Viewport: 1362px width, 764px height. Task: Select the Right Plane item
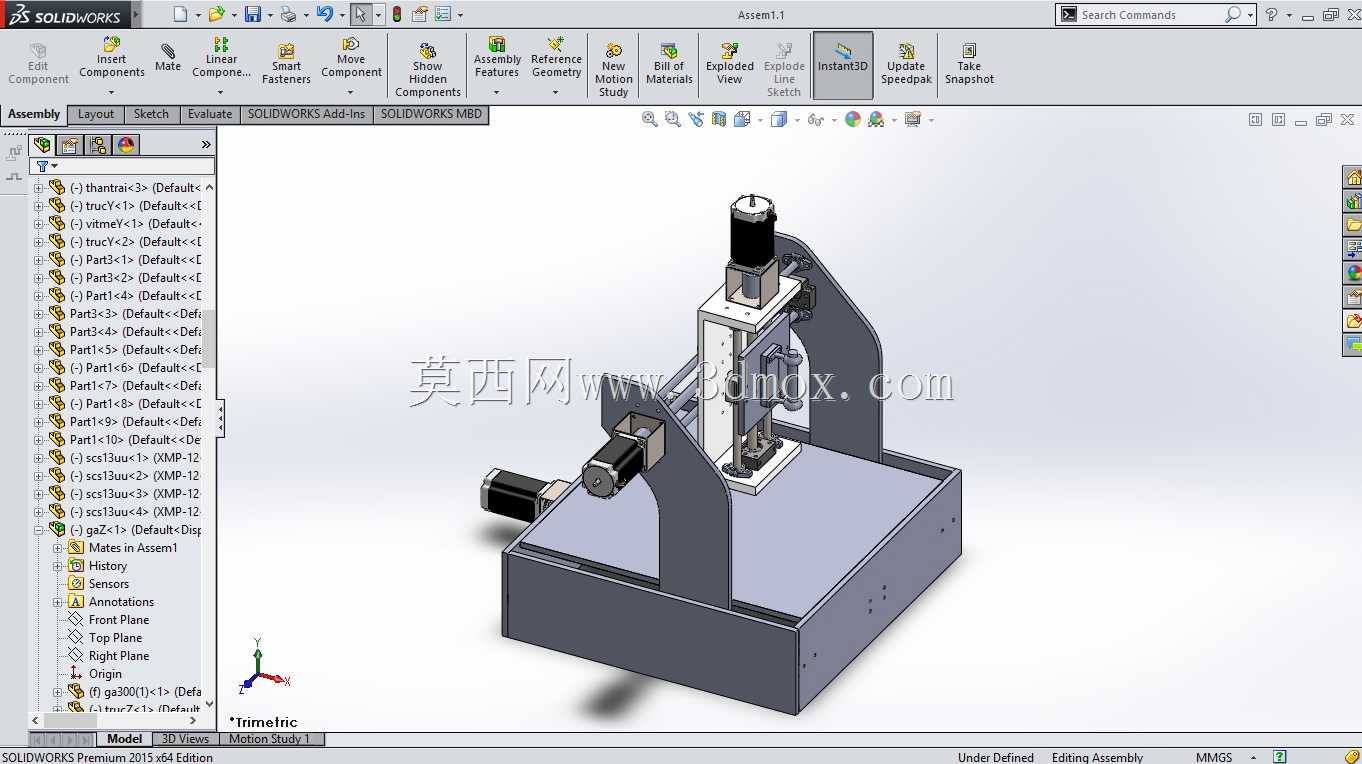pos(107,656)
